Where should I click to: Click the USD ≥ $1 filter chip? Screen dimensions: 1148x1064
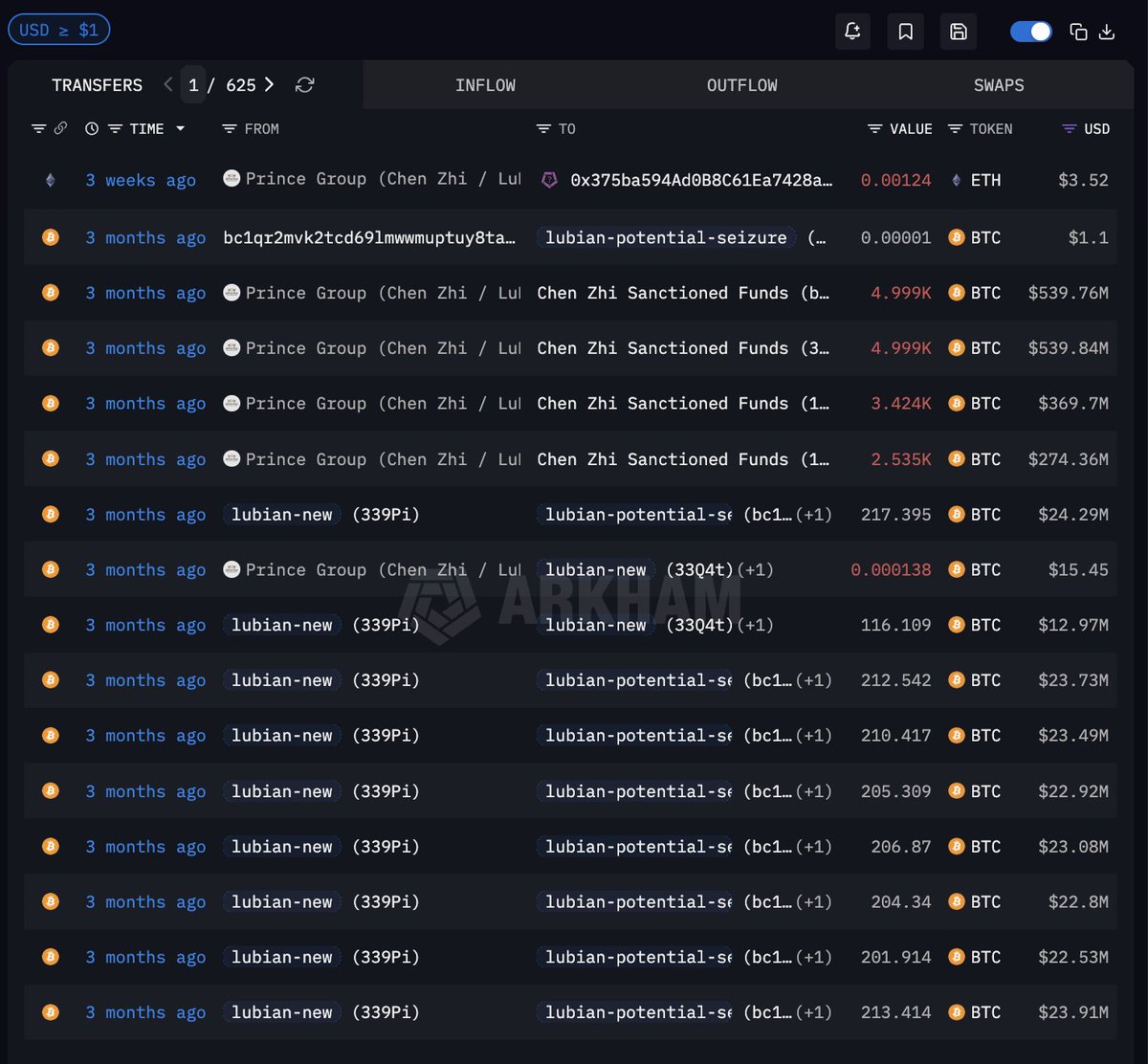click(59, 30)
